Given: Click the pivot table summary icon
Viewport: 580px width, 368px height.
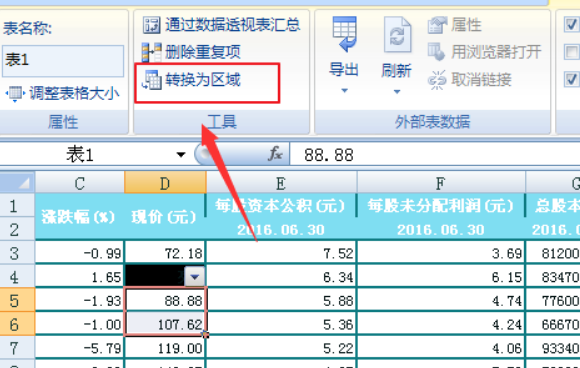Looking at the screenshot, I should (152, 25).
